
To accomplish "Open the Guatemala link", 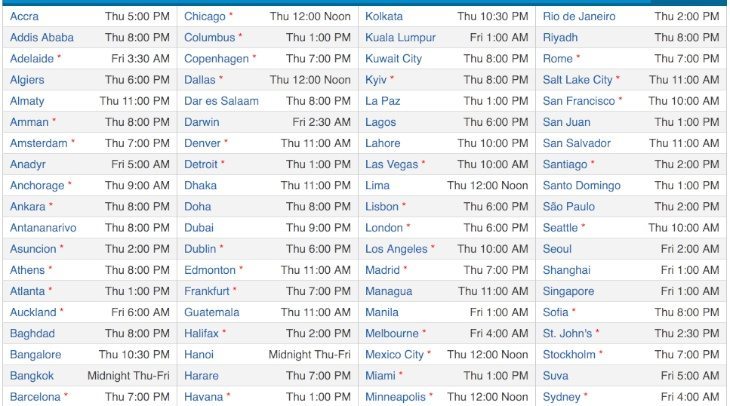I will (211, 312).
